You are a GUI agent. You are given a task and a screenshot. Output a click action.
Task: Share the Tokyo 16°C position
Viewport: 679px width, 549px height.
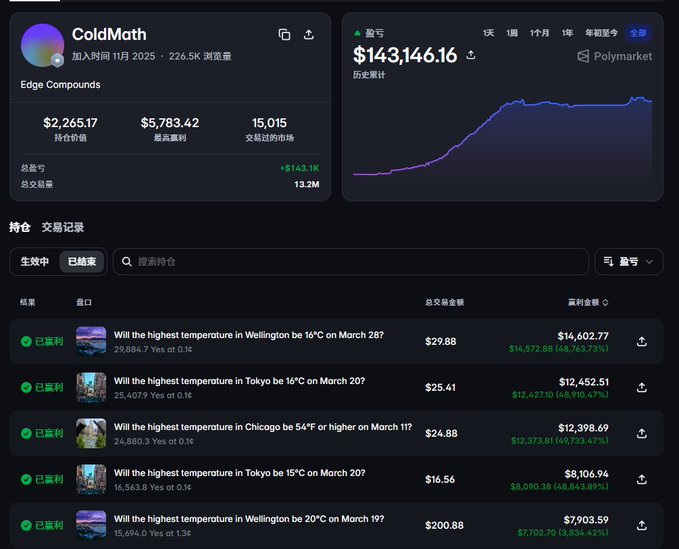tap(642, 387)
